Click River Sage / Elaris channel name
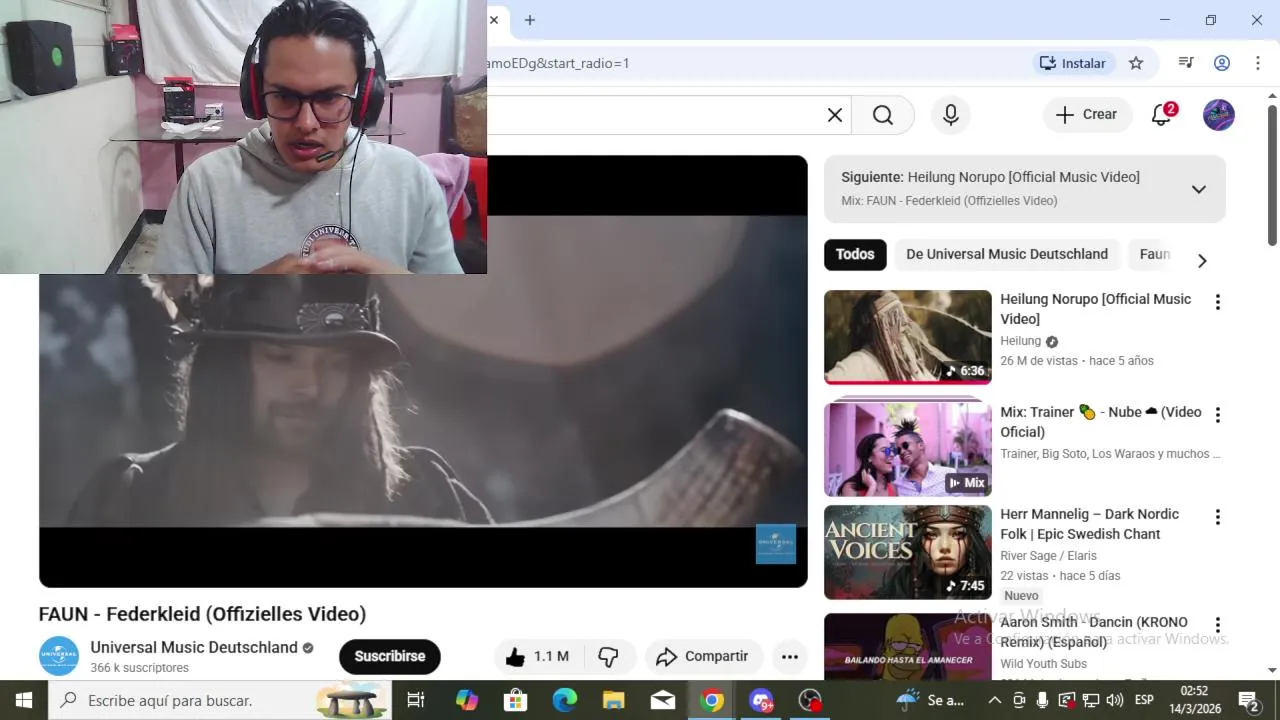The image size is (1280, 720). [1048, 556]
